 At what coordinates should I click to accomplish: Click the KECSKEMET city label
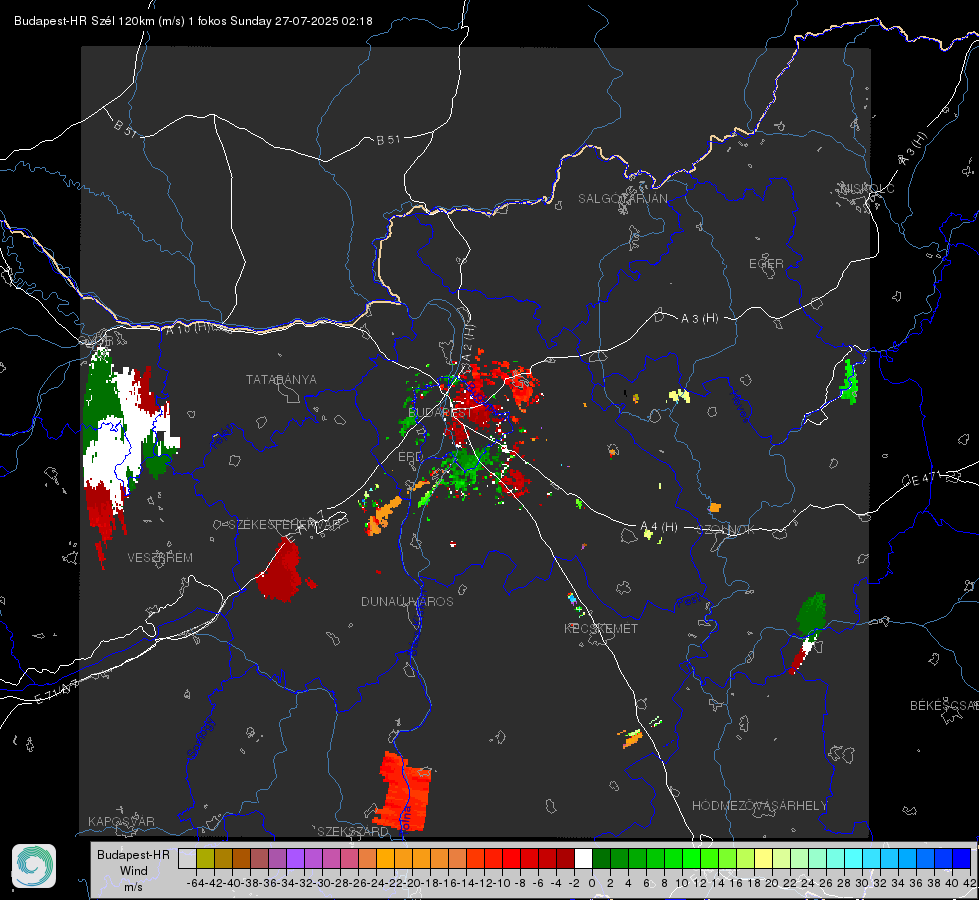[601, 628]
